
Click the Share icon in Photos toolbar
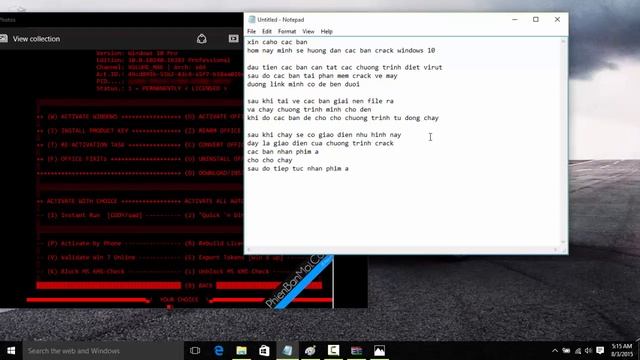202,39
